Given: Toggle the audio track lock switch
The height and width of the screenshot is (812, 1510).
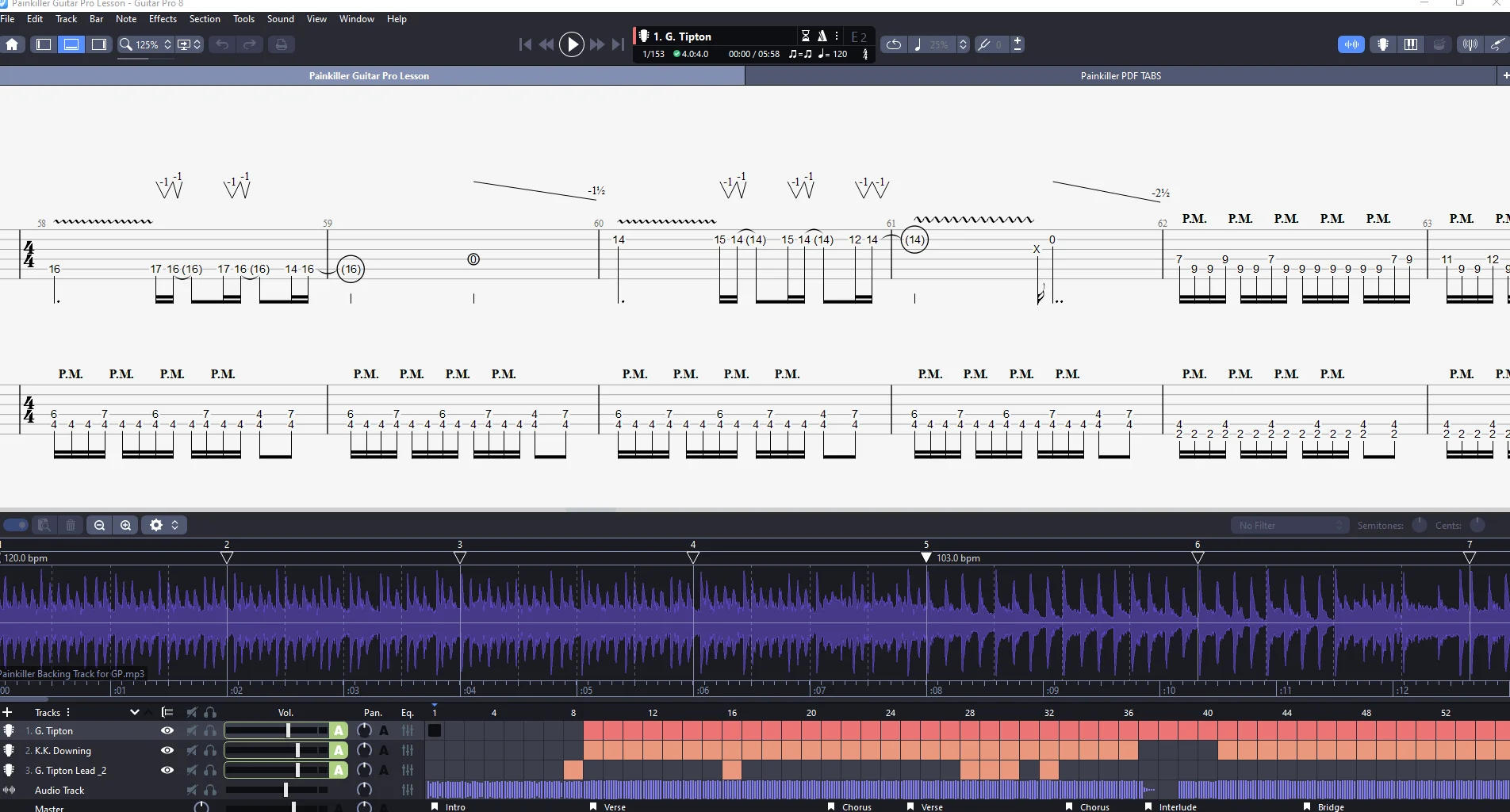Looking at the screenshot, I should 15,525.
